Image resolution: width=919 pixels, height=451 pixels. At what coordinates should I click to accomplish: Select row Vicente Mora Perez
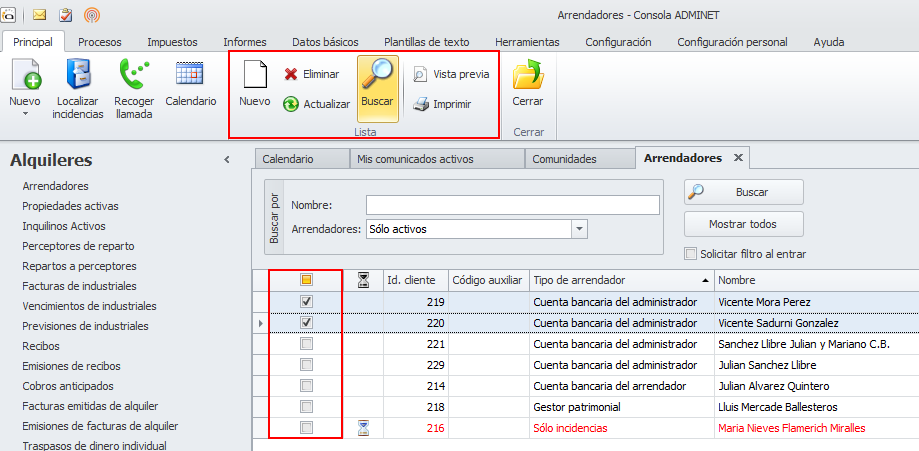point(586,302)
